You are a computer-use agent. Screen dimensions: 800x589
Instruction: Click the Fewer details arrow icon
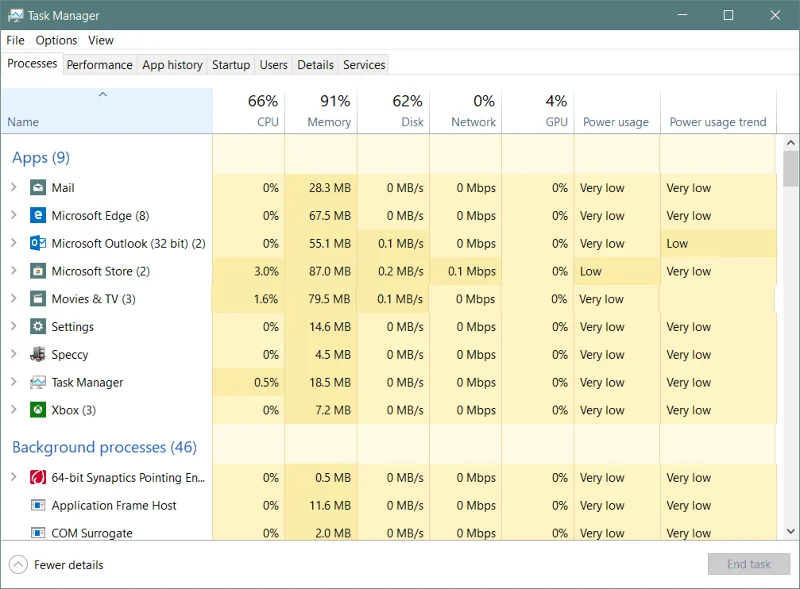[18, 565]
